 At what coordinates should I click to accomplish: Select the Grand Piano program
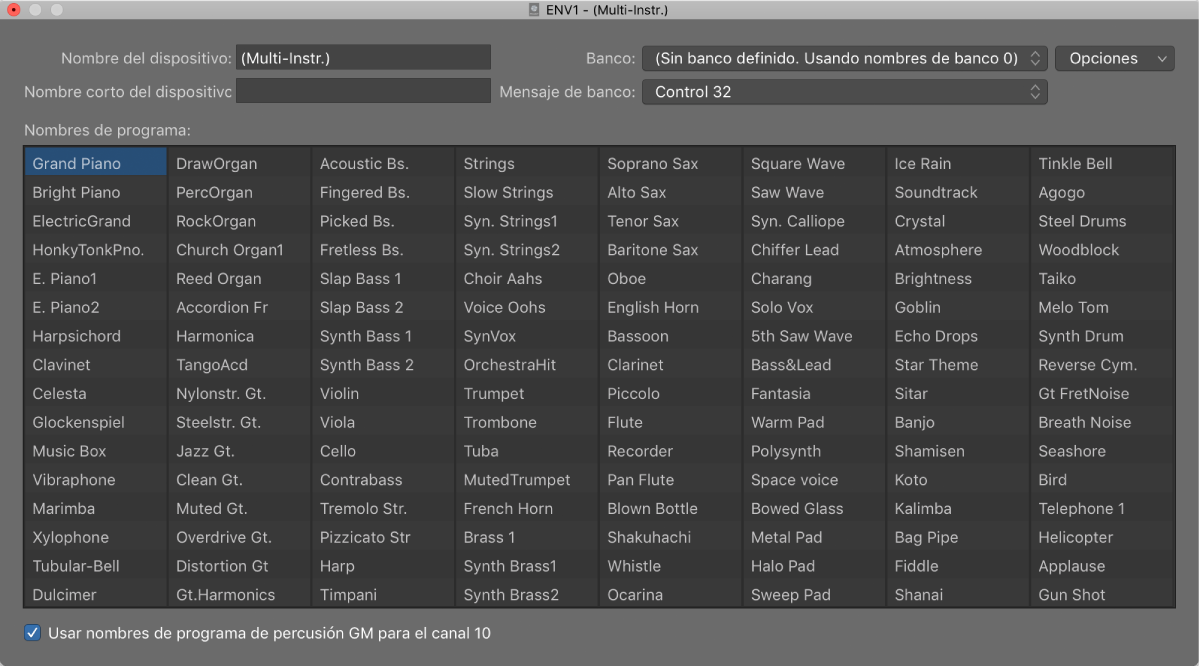pos(96,164)
